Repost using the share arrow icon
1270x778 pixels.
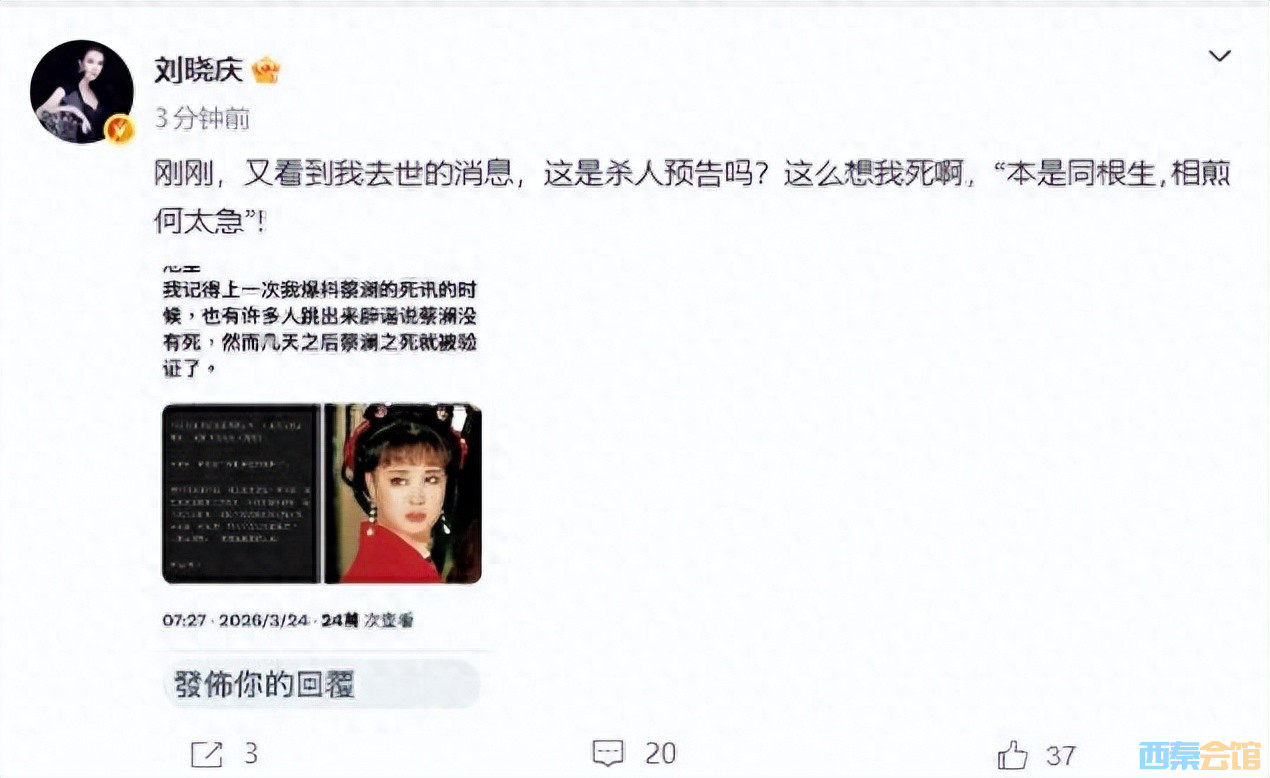click(206, 753)
